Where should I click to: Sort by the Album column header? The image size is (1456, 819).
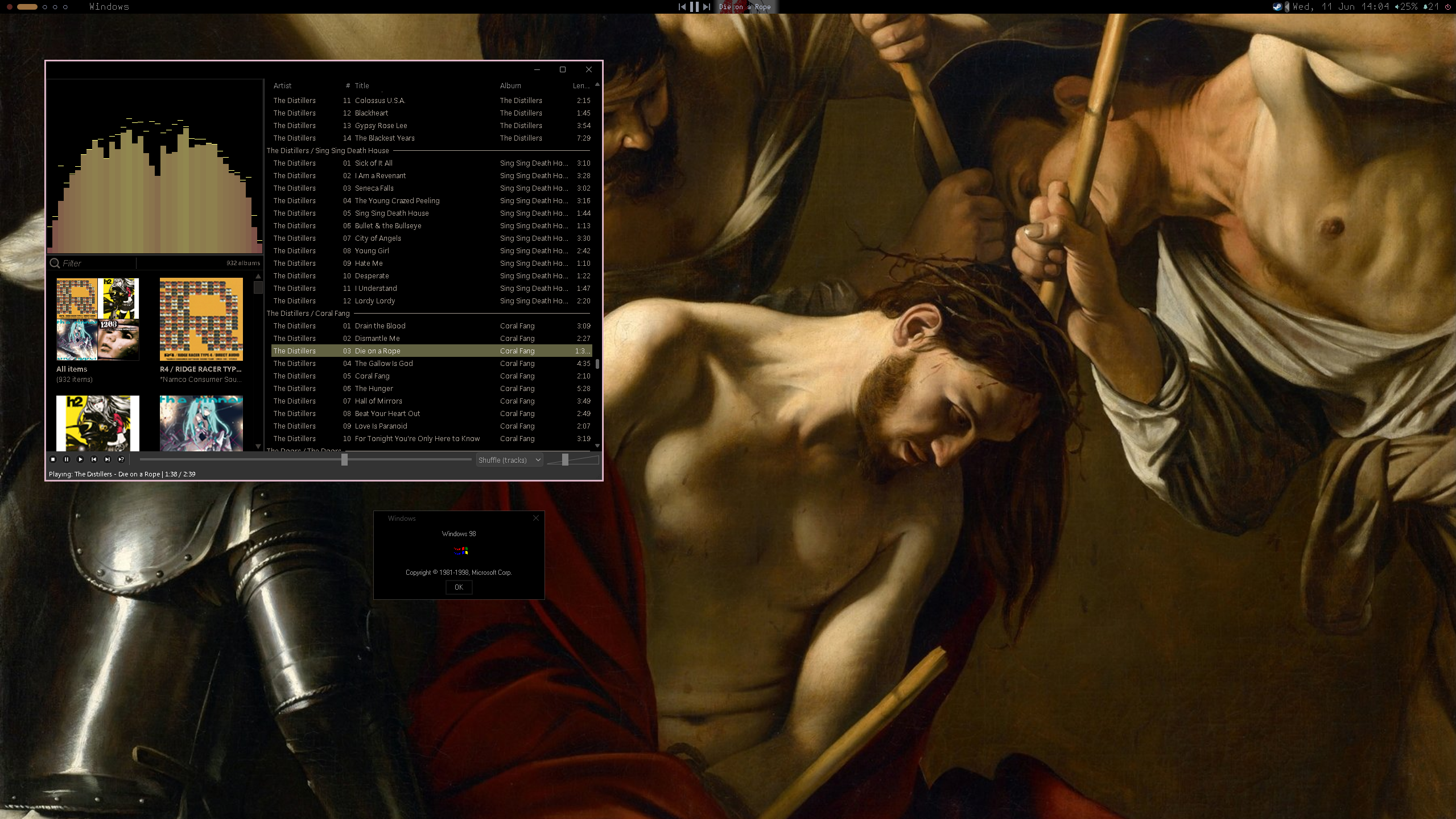510,86
